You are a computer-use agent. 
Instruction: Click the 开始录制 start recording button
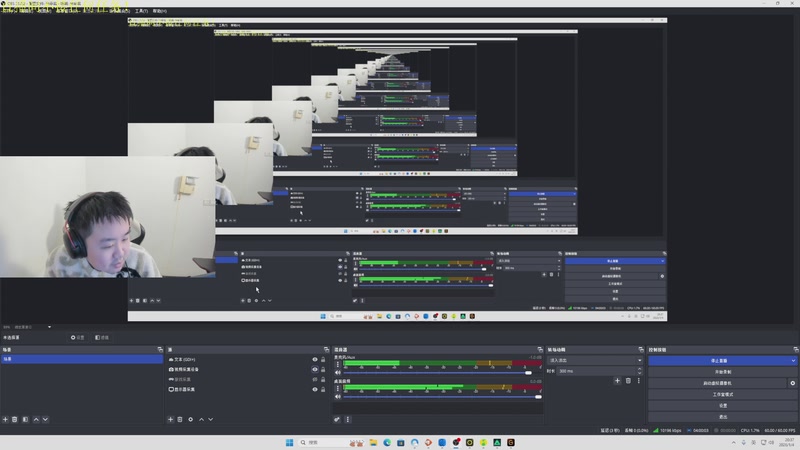(723, 372)
